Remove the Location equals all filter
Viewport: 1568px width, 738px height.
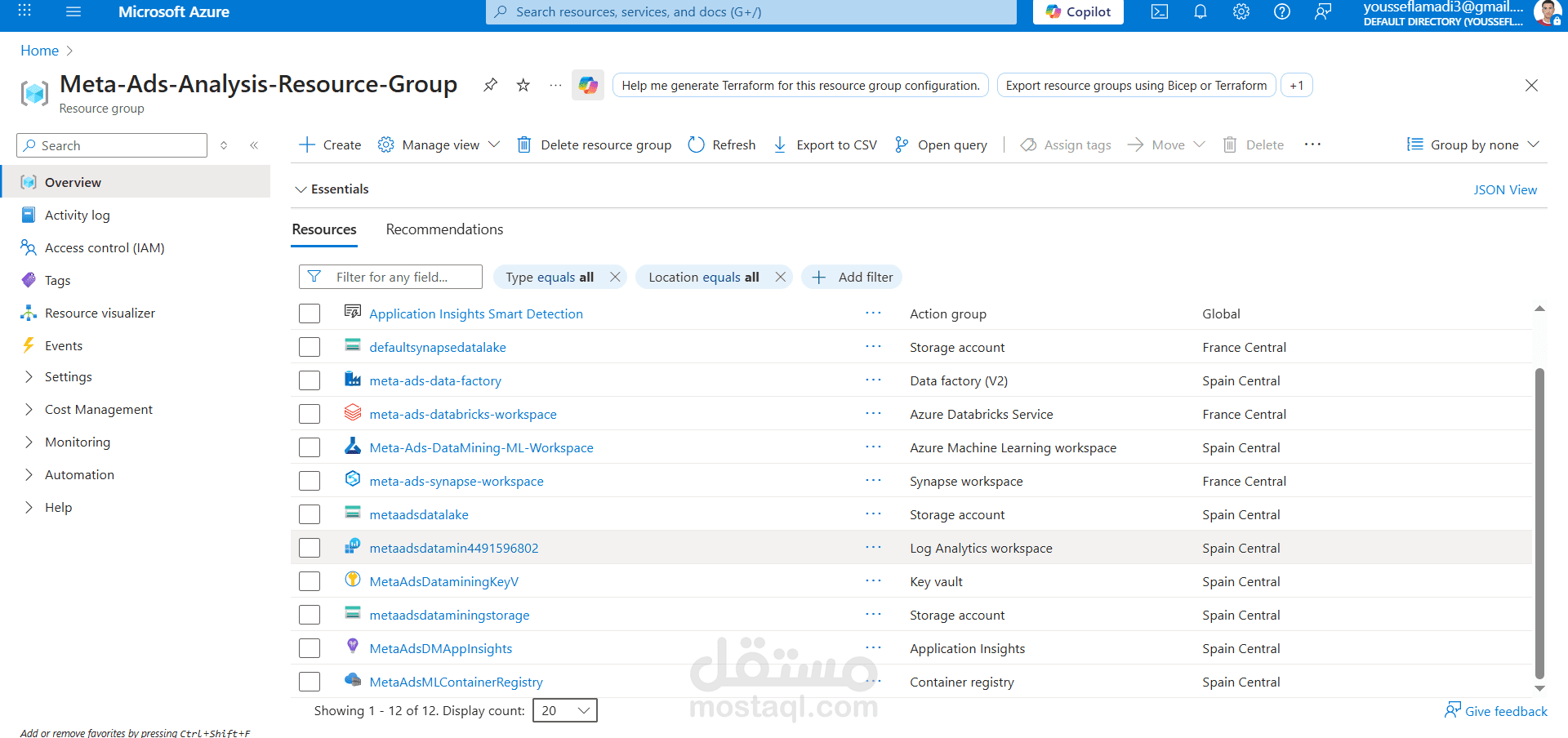[780, 277]
